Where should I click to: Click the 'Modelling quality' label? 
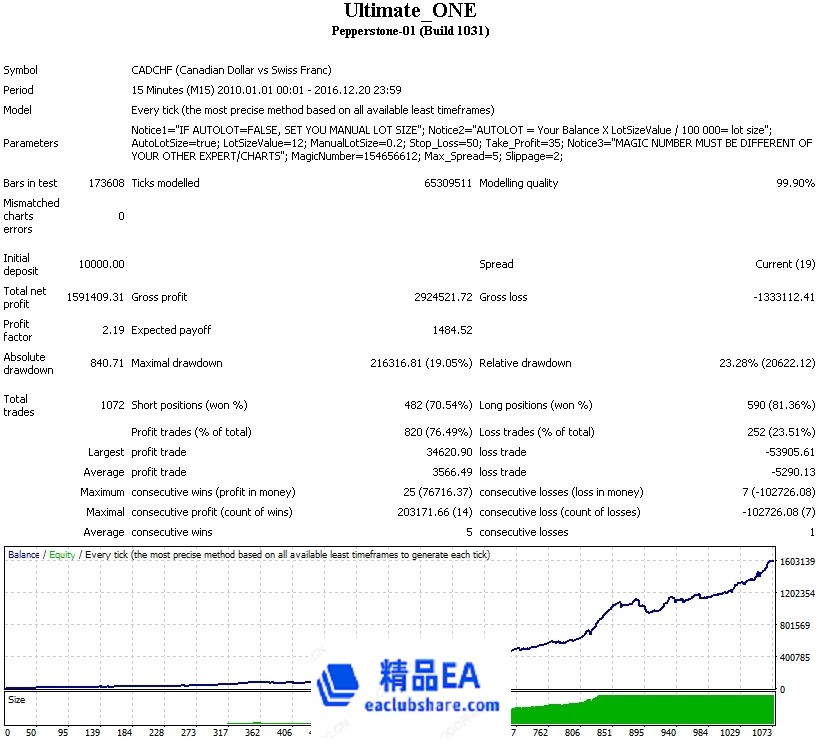click(519, 183)
